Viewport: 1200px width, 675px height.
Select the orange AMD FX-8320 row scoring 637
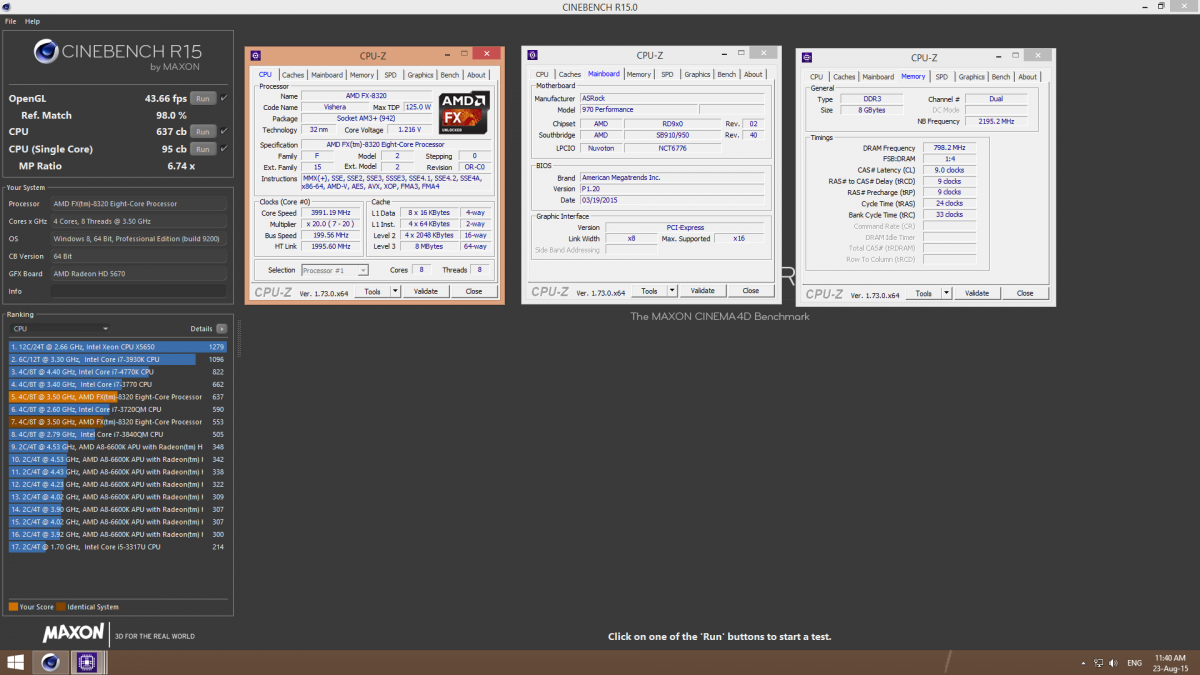117,397
